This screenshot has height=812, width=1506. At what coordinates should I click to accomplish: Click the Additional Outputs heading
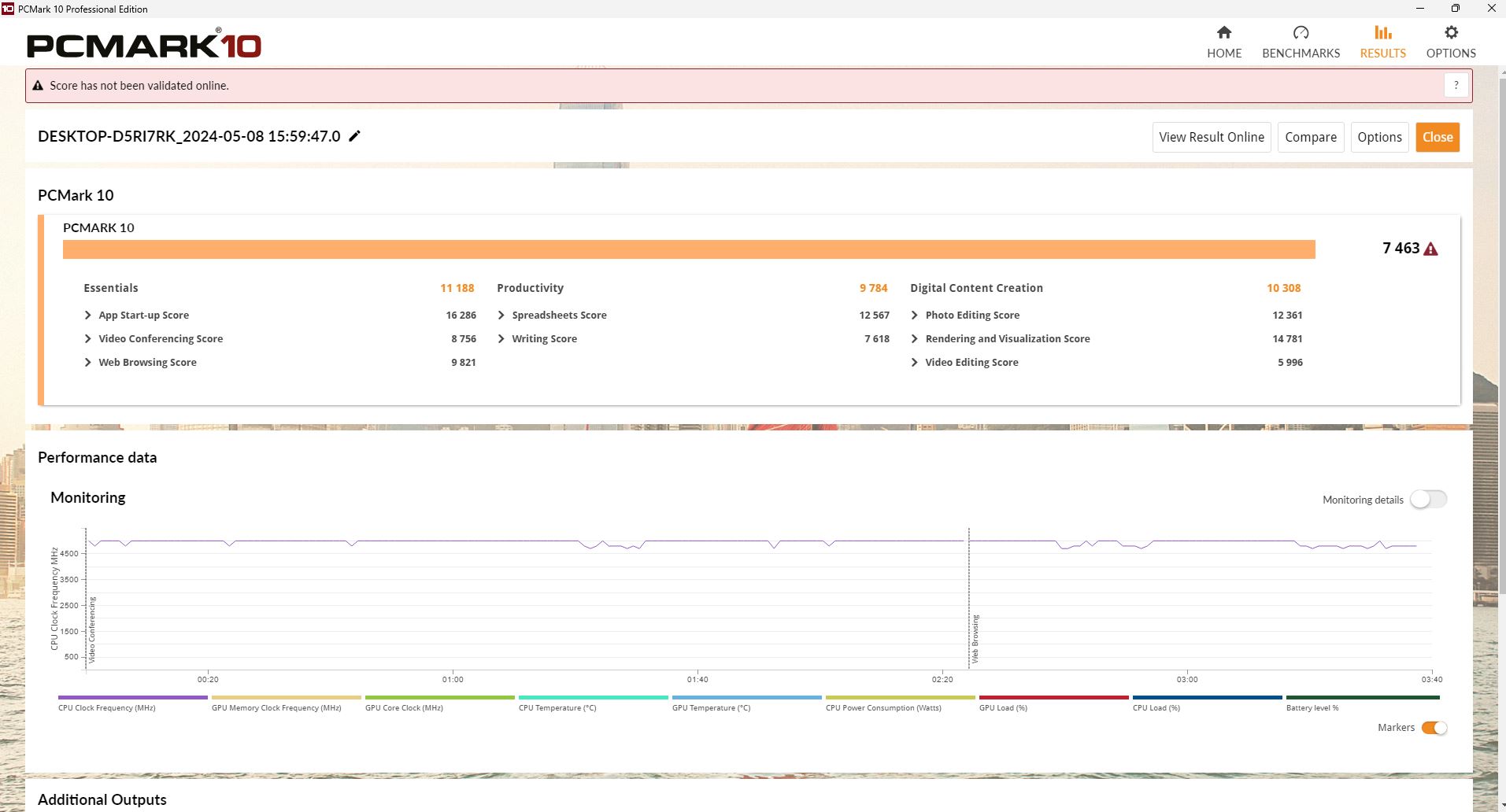(102, 799)
